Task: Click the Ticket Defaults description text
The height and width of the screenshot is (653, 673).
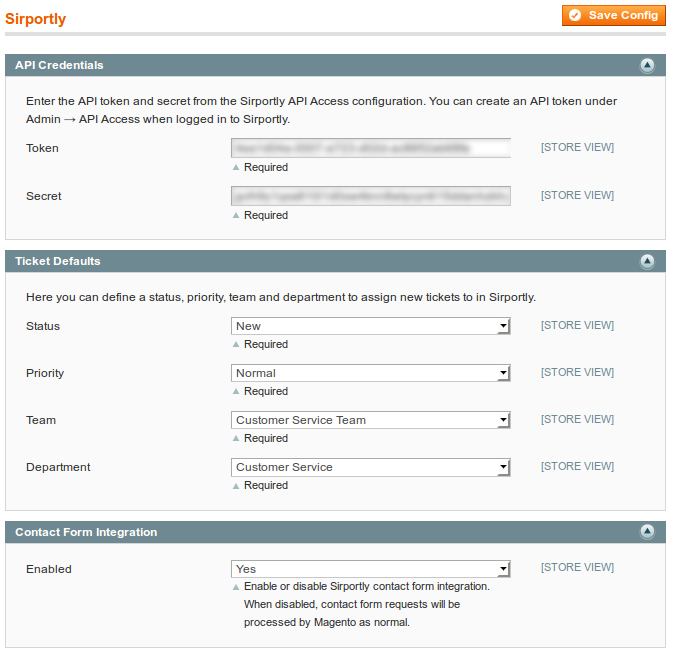Action: point(281,297)
